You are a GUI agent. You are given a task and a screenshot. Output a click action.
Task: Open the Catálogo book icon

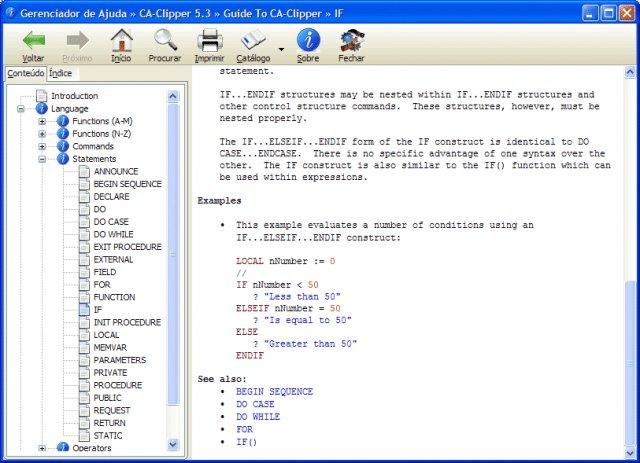click(253, 40)
